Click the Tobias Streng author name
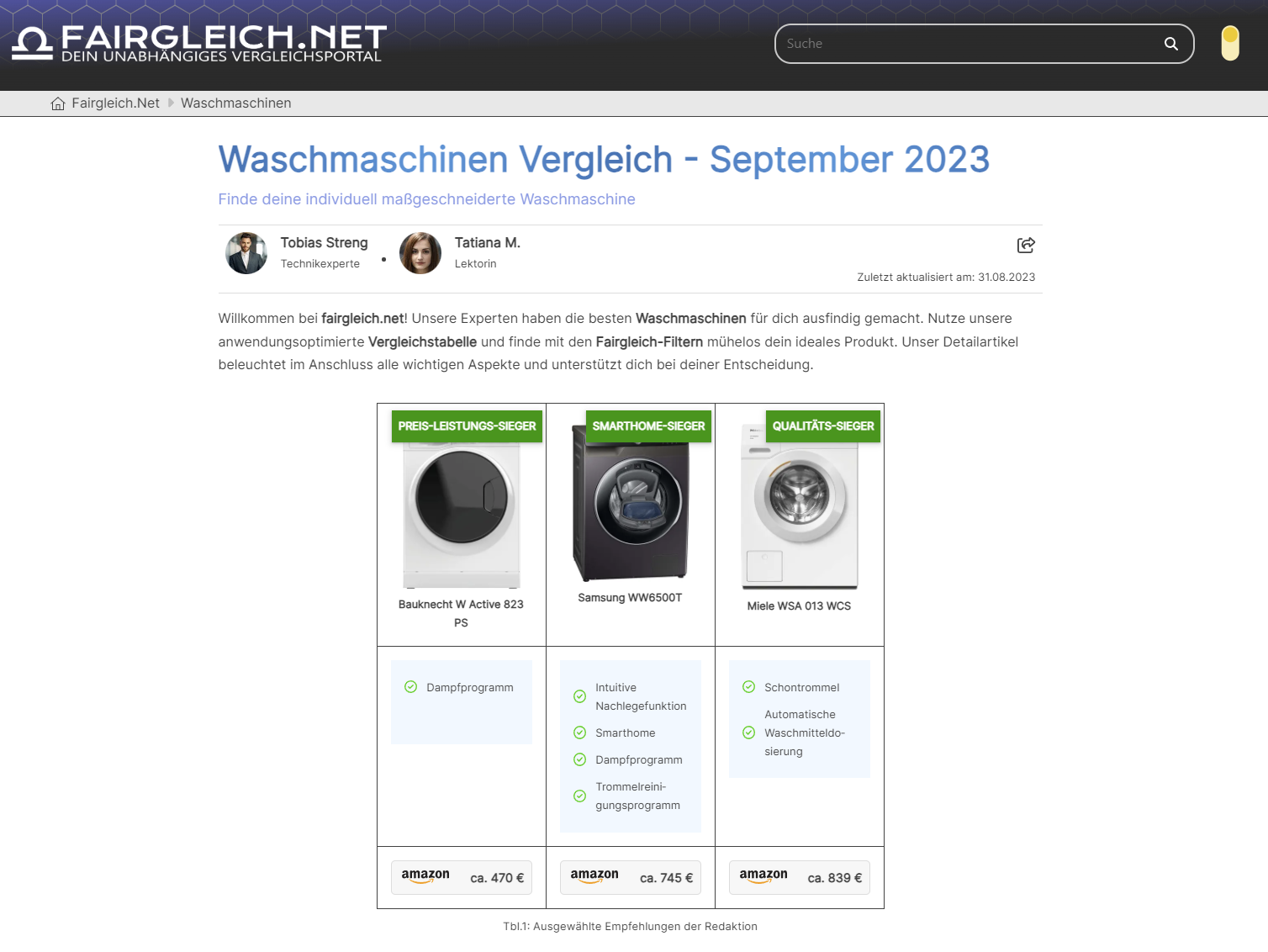The width and height of the screenshot is (1268, 952). click(325, 243)
